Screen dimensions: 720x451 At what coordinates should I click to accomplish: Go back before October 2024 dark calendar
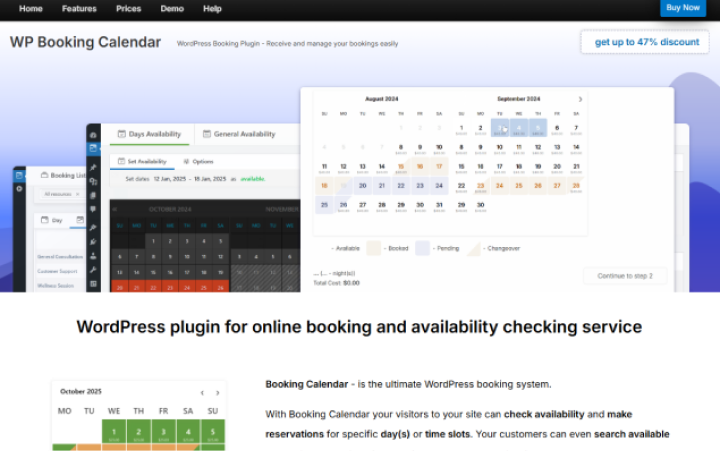(x=115, y=209)
